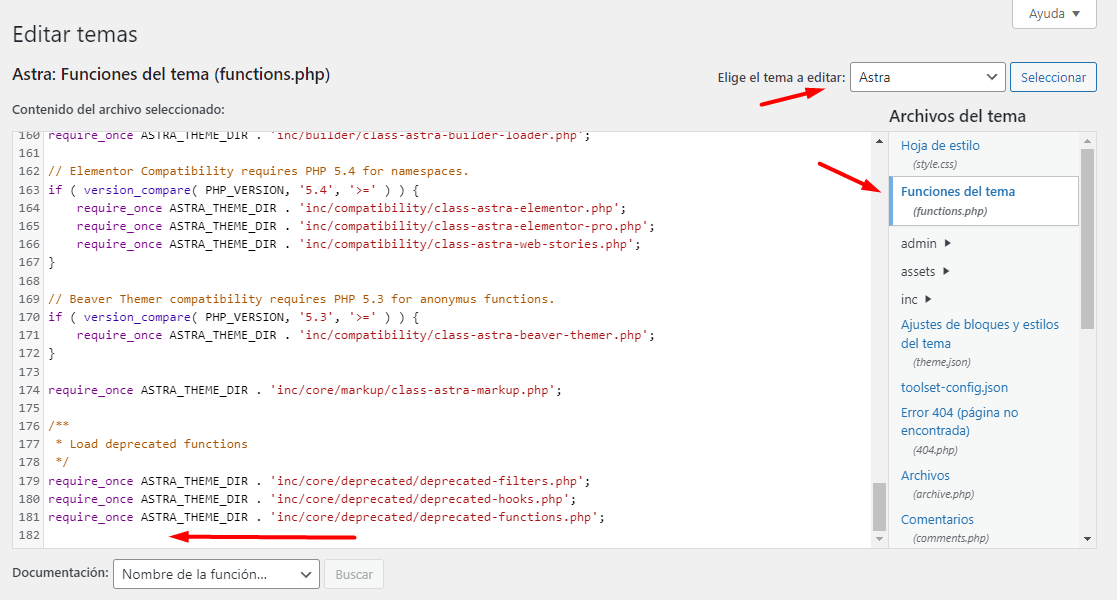This screenshot has height=600, width=1117.
Task: Click 'Elige el tema a editar' label
Action: (x=781, y=78)
